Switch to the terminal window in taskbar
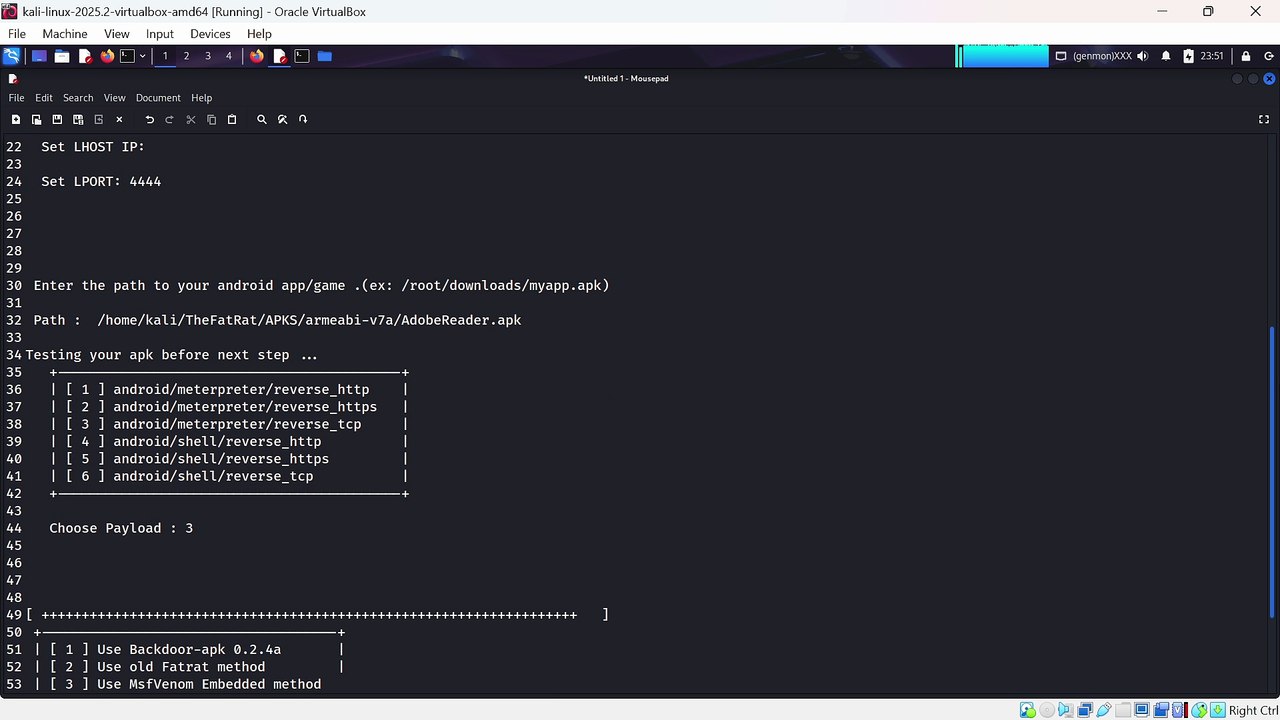Image resolution: width=1280 pixels, height=720 pixels. tap(302, 56)
